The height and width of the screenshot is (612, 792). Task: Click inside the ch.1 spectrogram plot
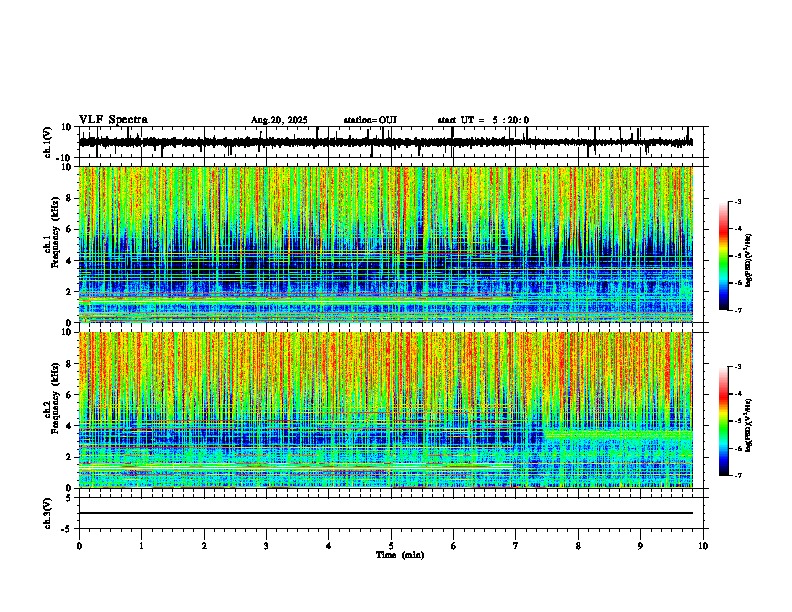tap(386, 244)
